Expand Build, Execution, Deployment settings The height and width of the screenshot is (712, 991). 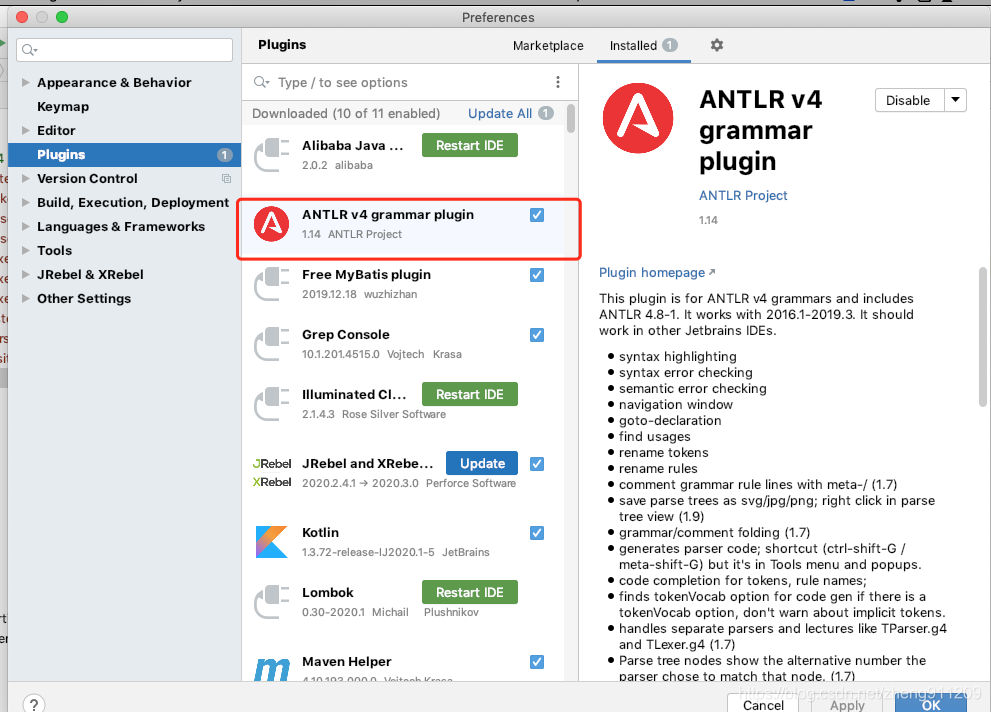pos(26,202)
